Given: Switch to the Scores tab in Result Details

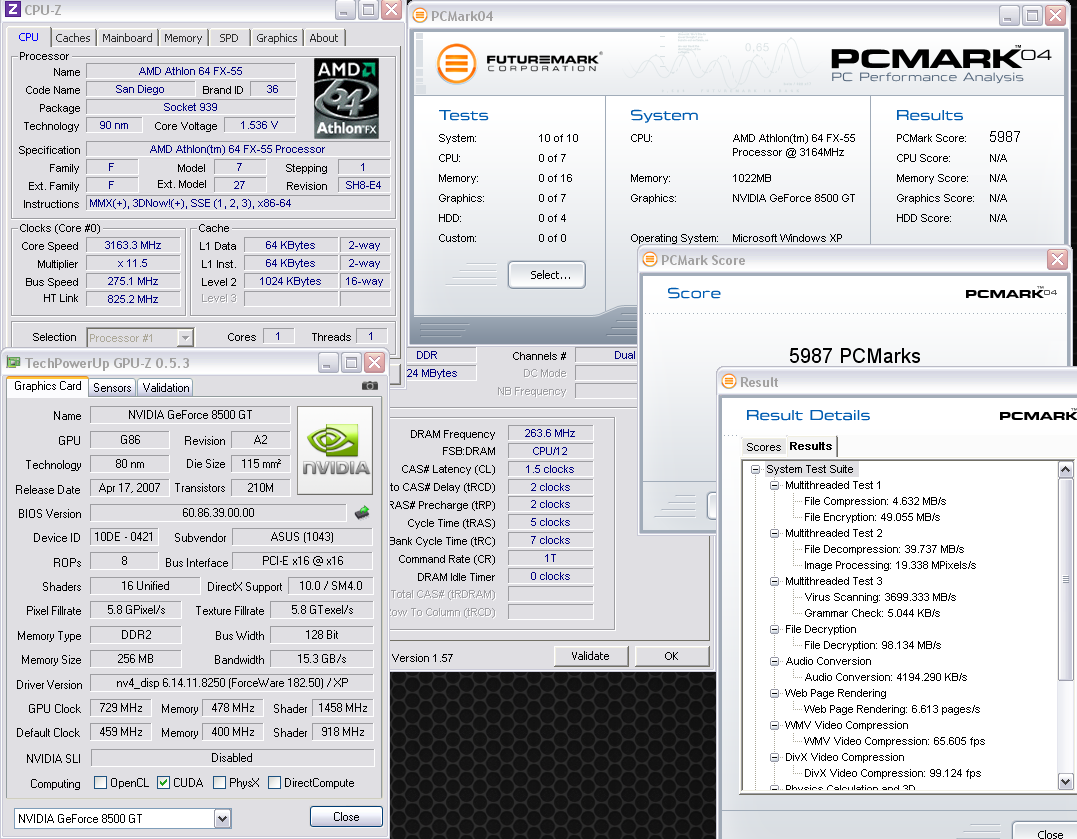Looking at the screenshot, I should [763, 447].
